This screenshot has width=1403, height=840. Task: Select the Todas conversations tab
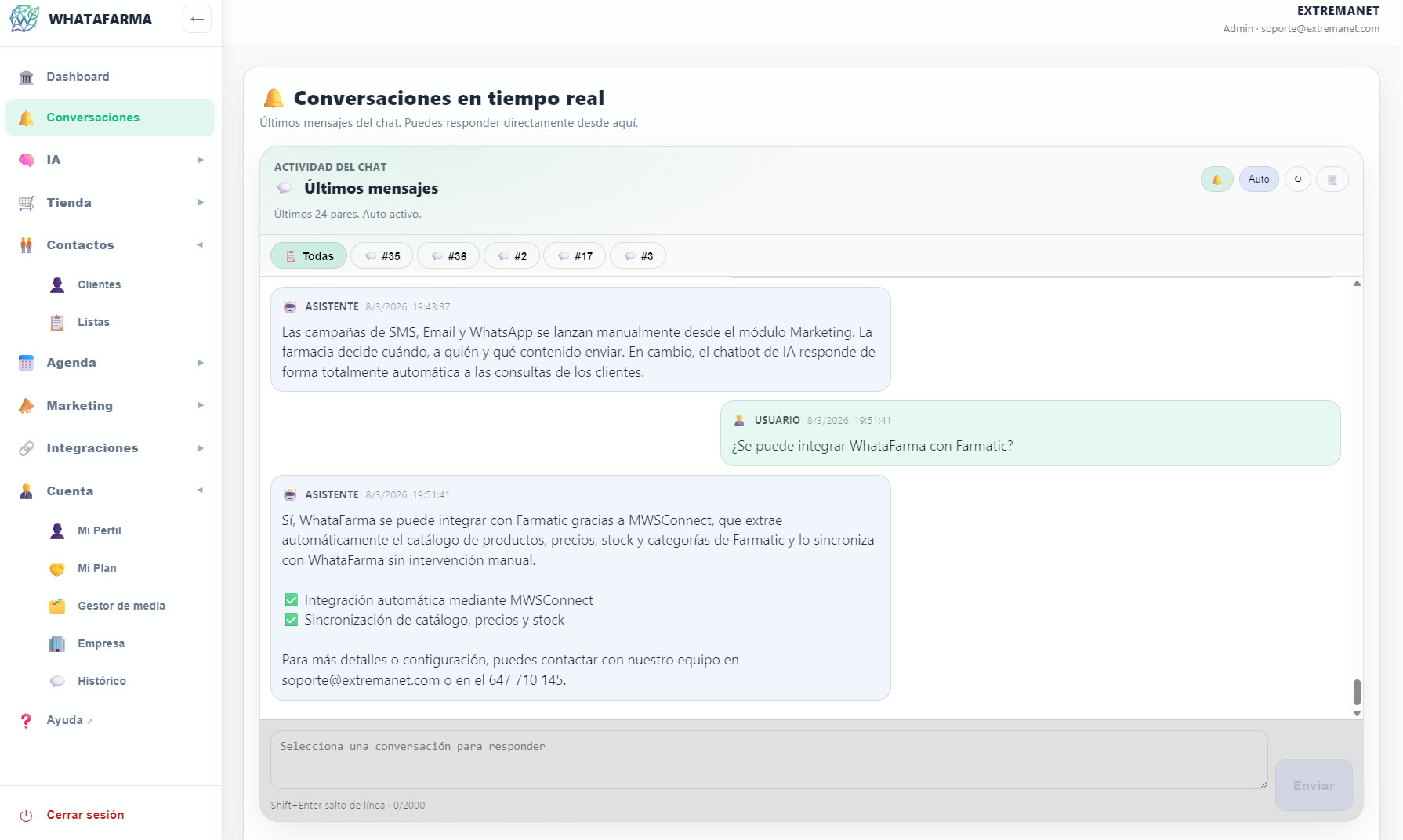point(309,256)
